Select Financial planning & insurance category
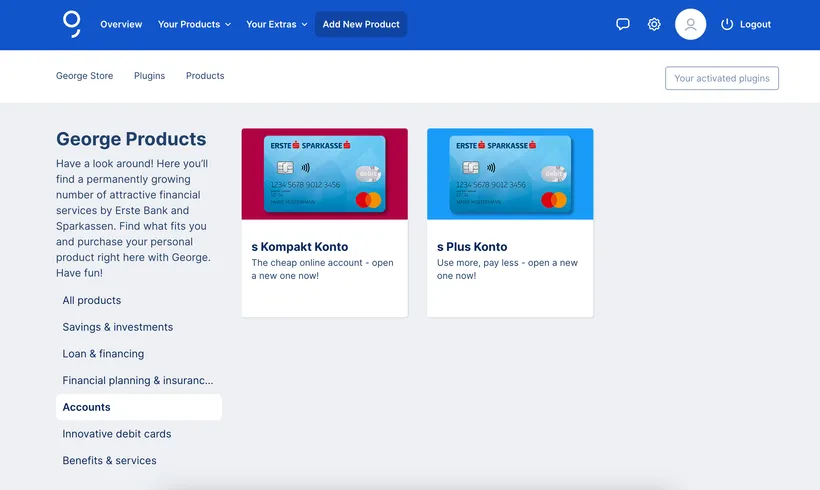Screen dimensions: 820x490 coord(139,380)
